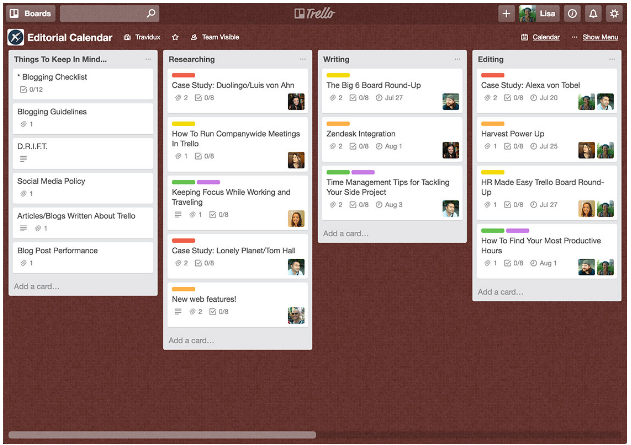
Task: Click the Editorial Calendar board title
Action: (x=70, y=37)
